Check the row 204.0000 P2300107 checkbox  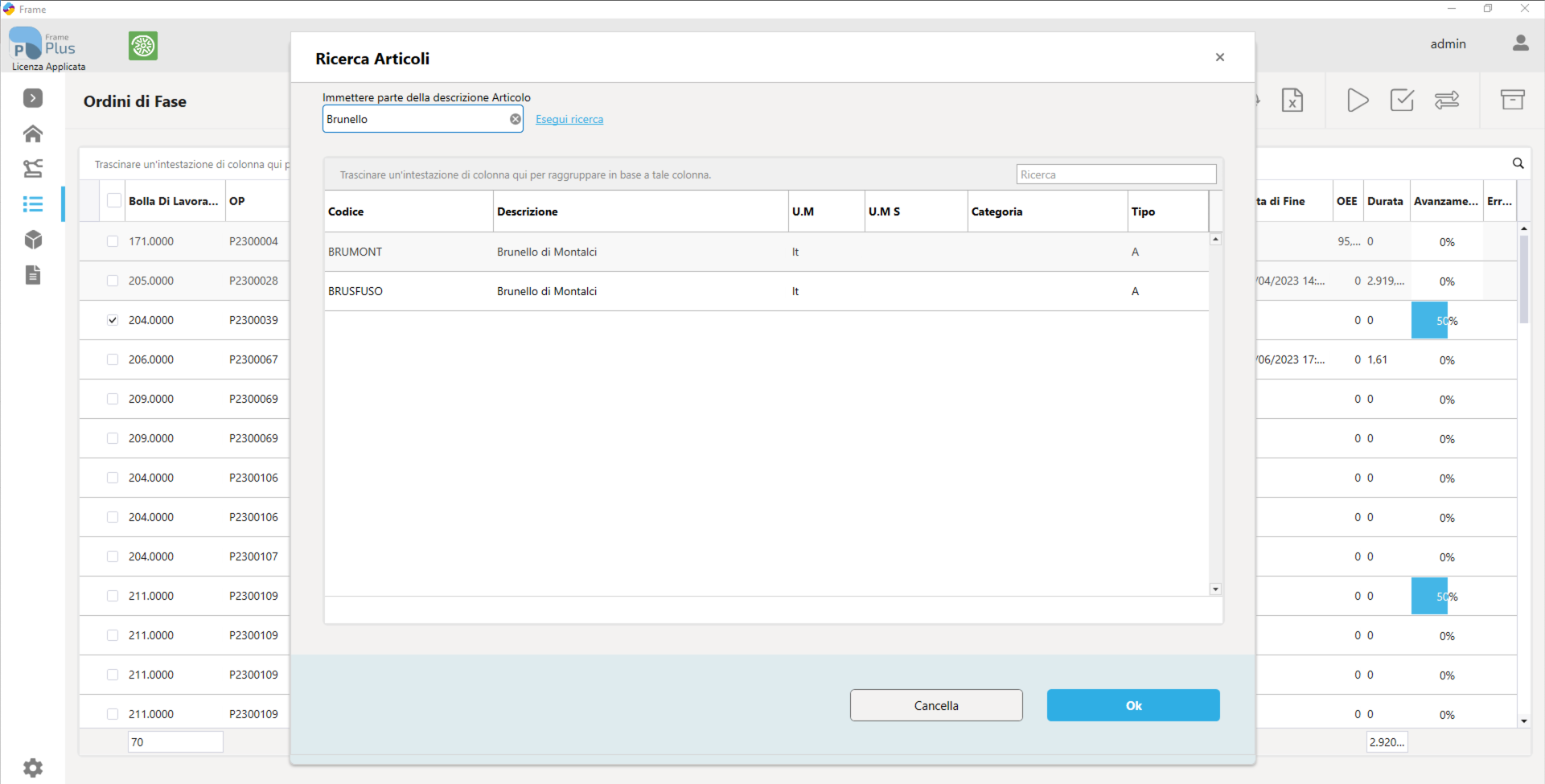(113, 556)
